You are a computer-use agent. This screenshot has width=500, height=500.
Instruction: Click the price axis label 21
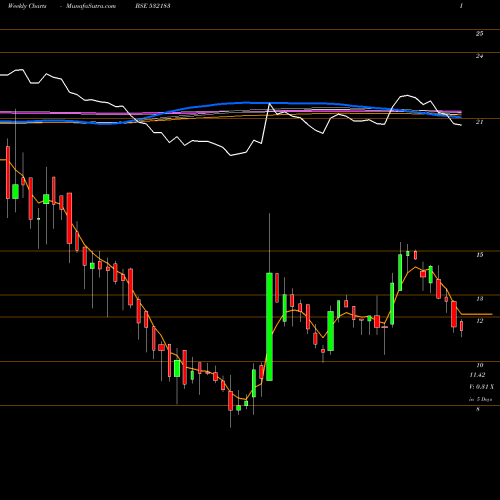(479, 122)
